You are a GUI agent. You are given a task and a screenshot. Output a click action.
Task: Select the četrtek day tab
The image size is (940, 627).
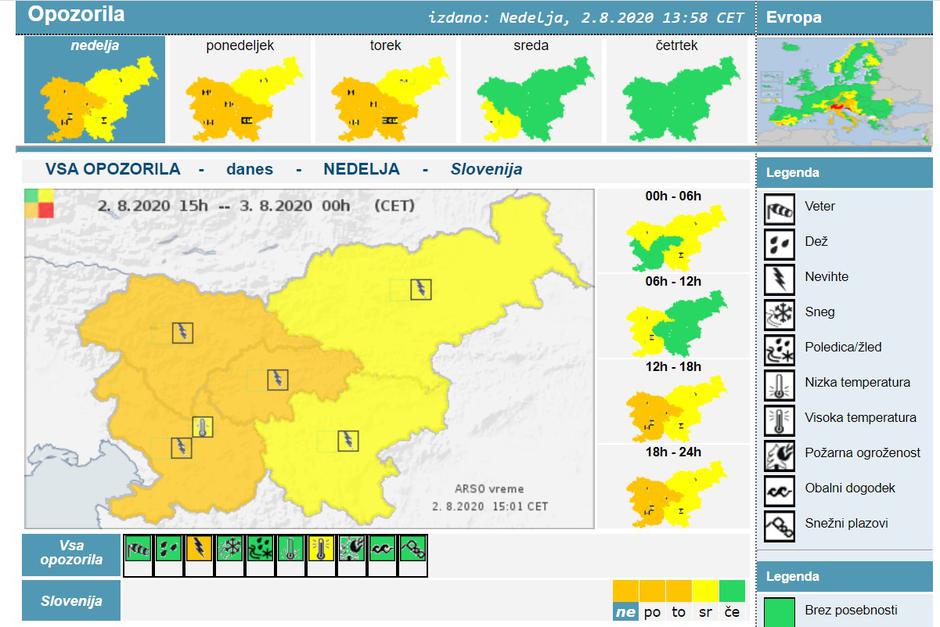tap(677, 90)
